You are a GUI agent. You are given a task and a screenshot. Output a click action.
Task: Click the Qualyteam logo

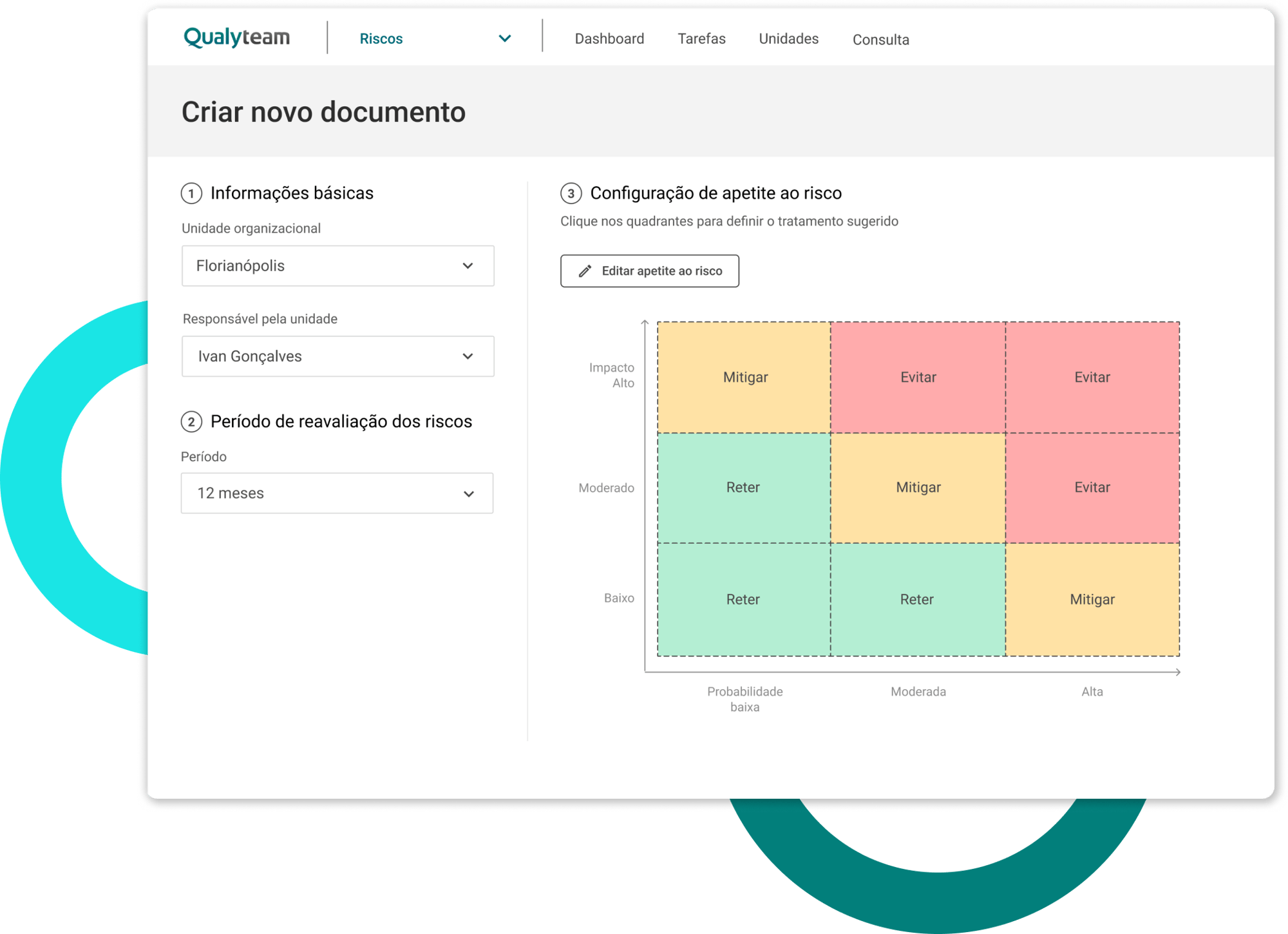click(236, 37)
